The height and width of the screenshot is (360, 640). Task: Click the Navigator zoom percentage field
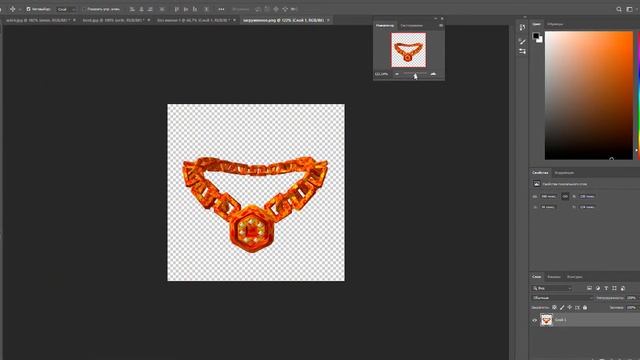381,74
